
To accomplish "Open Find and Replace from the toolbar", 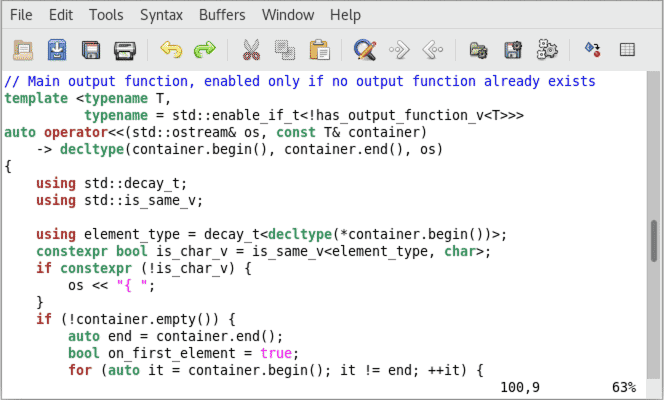I will (x=365, y=49).
